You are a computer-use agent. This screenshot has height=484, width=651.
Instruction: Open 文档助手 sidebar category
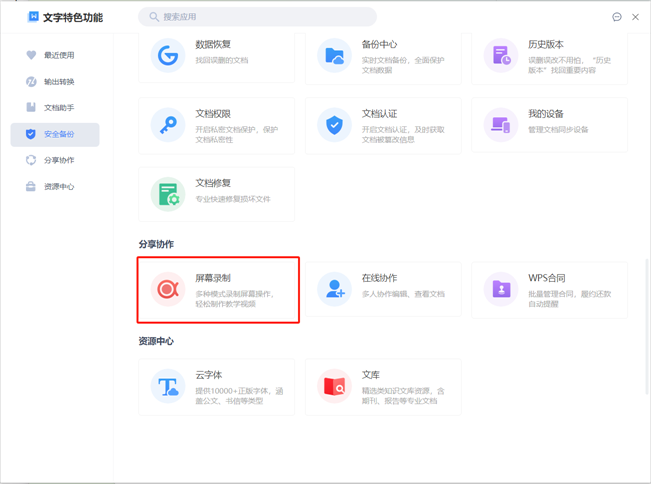click(58, 107)
